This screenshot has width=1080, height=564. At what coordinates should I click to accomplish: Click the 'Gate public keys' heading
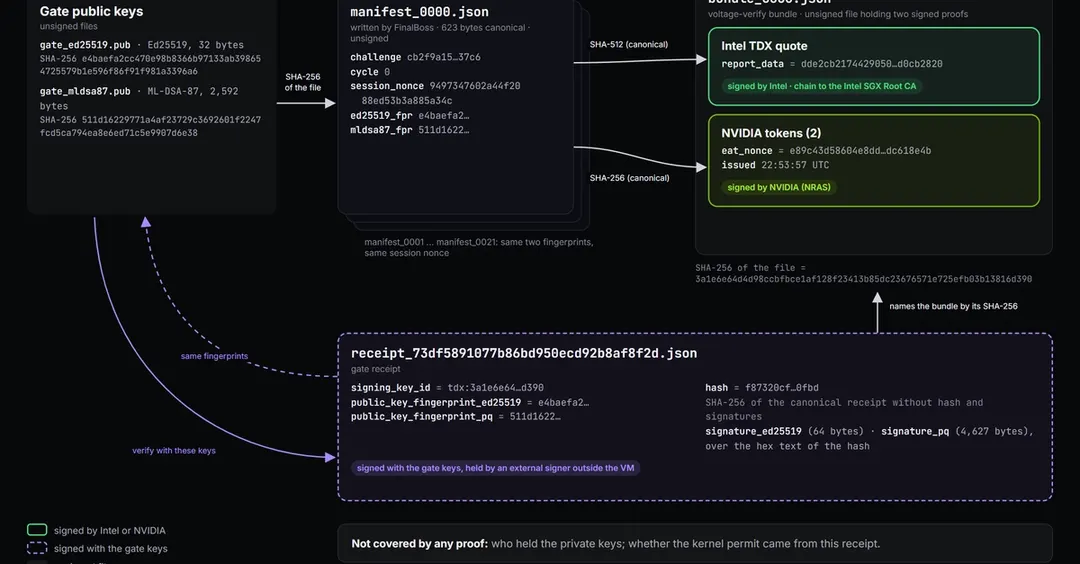(x=92, y=11)
